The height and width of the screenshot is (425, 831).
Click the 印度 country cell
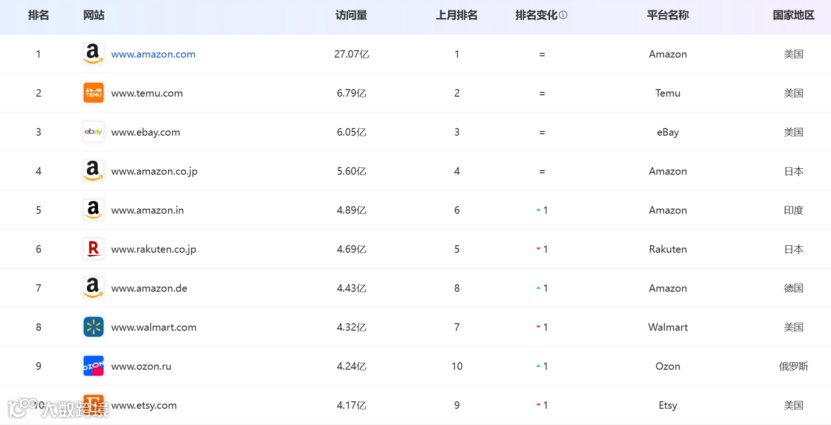pyautogui.click(x=793, y=210)
